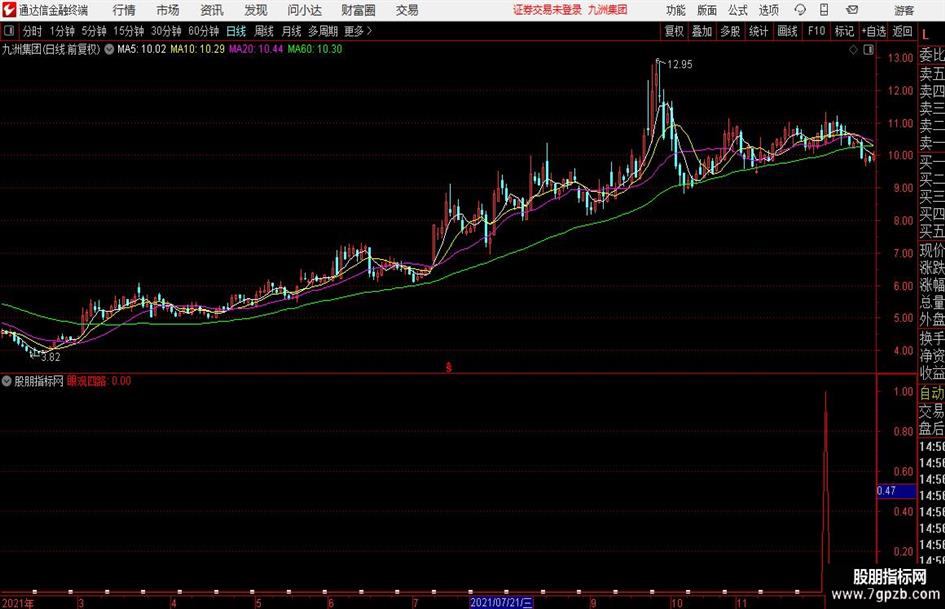Viewport: 945px width, 609px height.
Task: Click the diamond icon above price axis
Action: (853, 50)
